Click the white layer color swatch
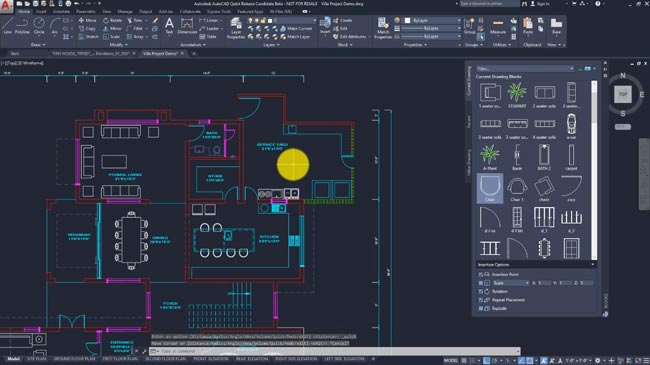The height and width of the screenshot is (365, 650). [270, 20]
